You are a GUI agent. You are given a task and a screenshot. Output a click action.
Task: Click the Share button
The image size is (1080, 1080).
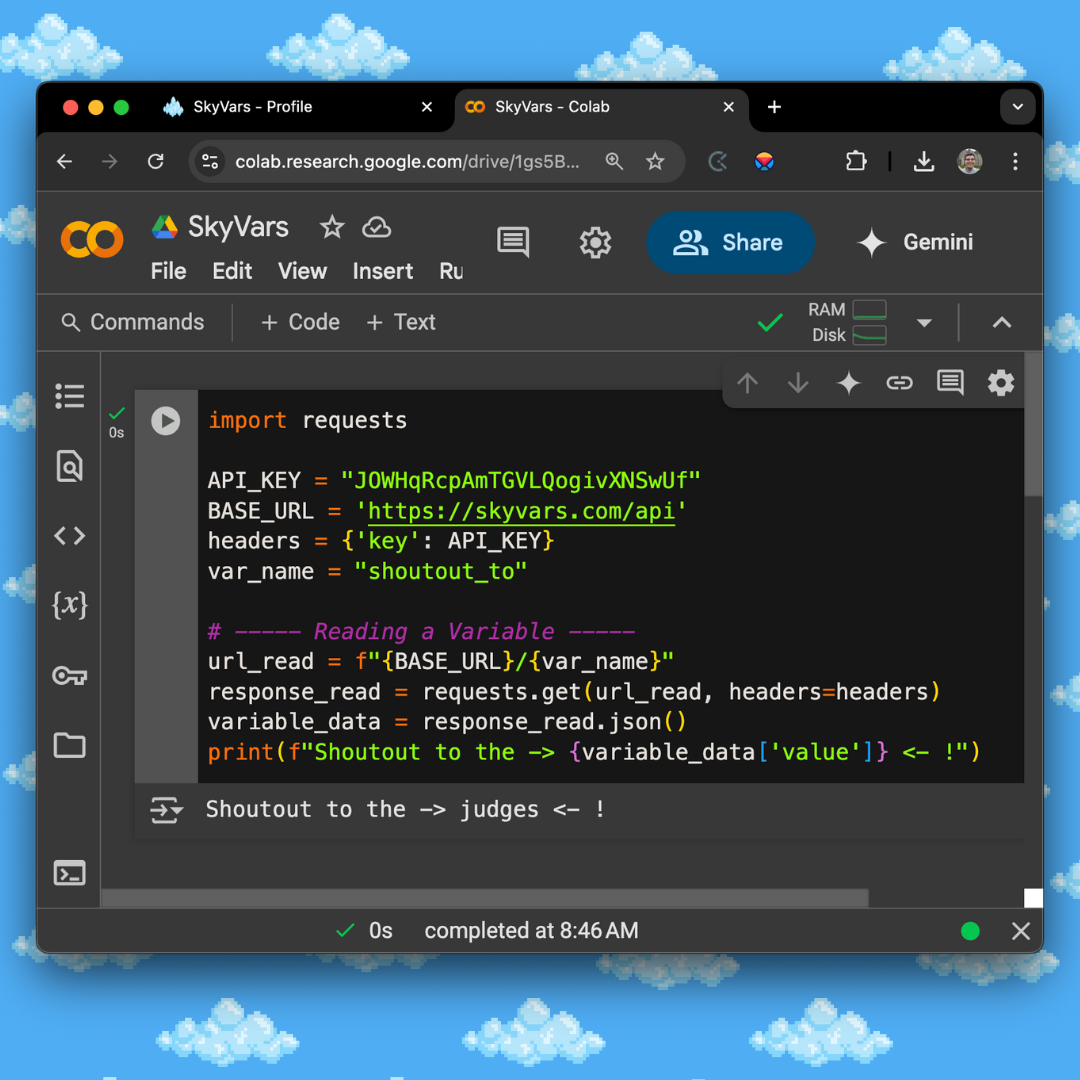point(730,242)
